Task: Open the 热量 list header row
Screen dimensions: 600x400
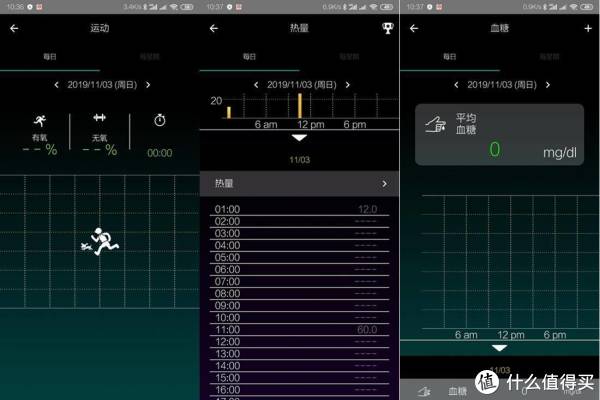Action: (x=299, y=184)
